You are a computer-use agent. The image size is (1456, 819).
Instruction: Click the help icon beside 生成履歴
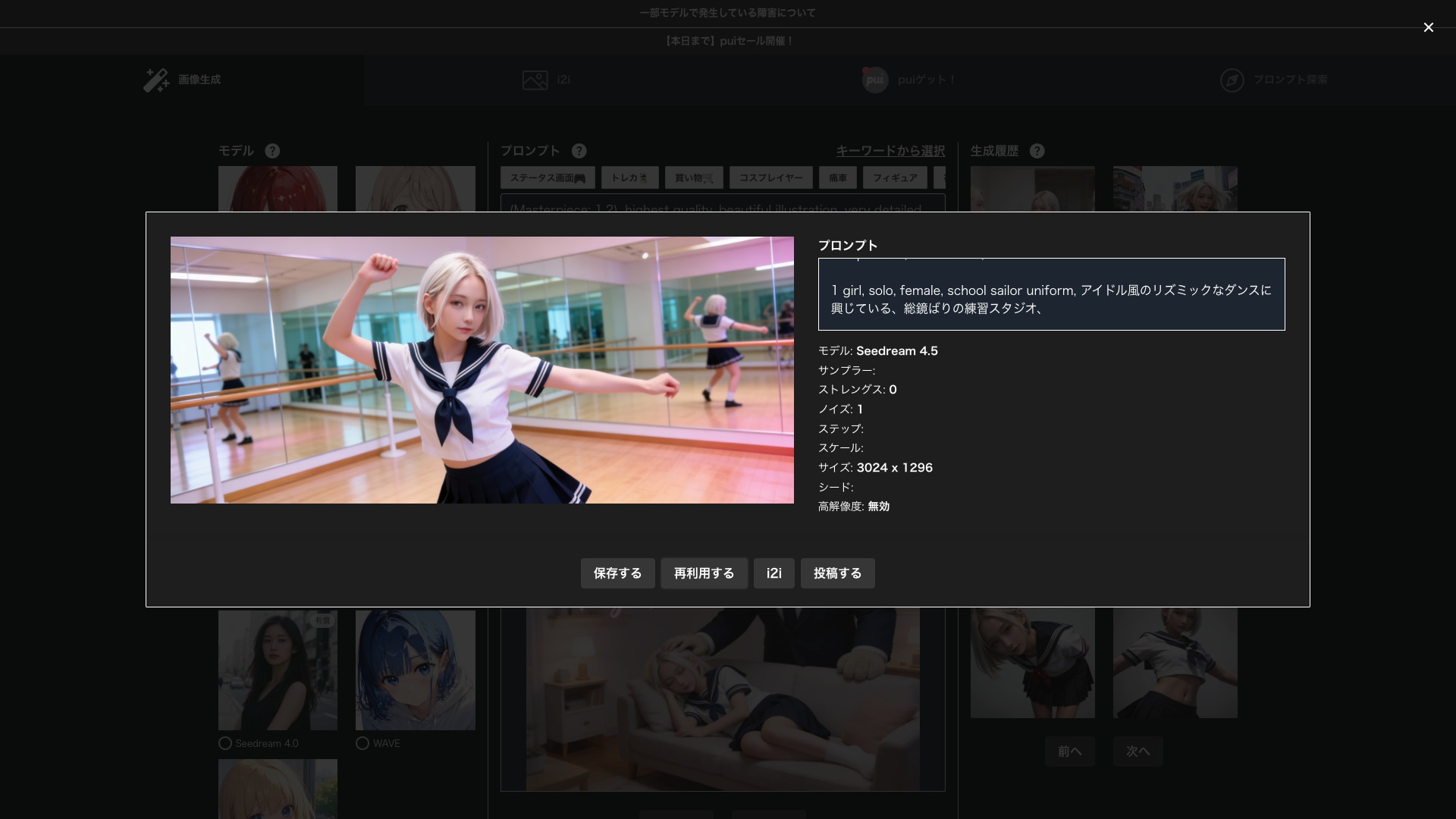click(x=1037, y=151)
